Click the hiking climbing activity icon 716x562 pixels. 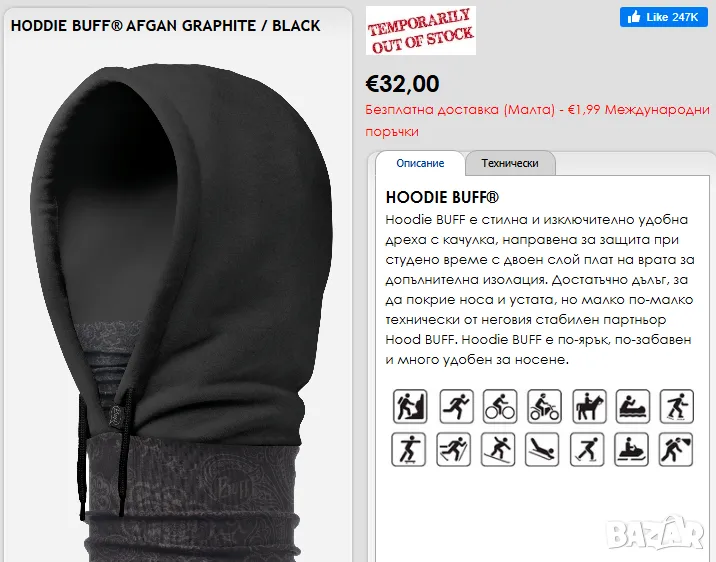point(410,406)
